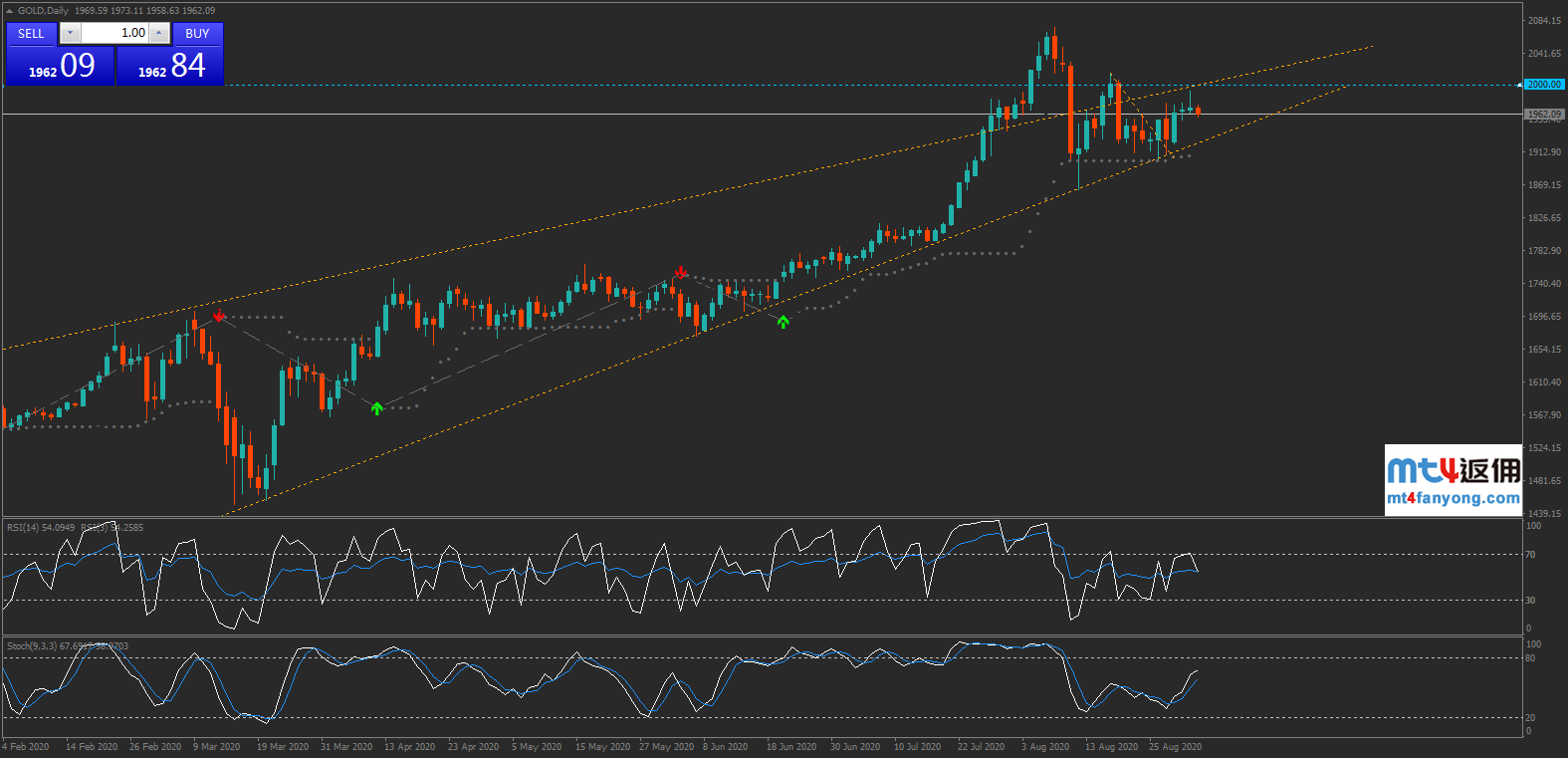This screenshot has height=758, width=1568.
Task: Click the 1962.09 current price label
Action: [1544, 115]
